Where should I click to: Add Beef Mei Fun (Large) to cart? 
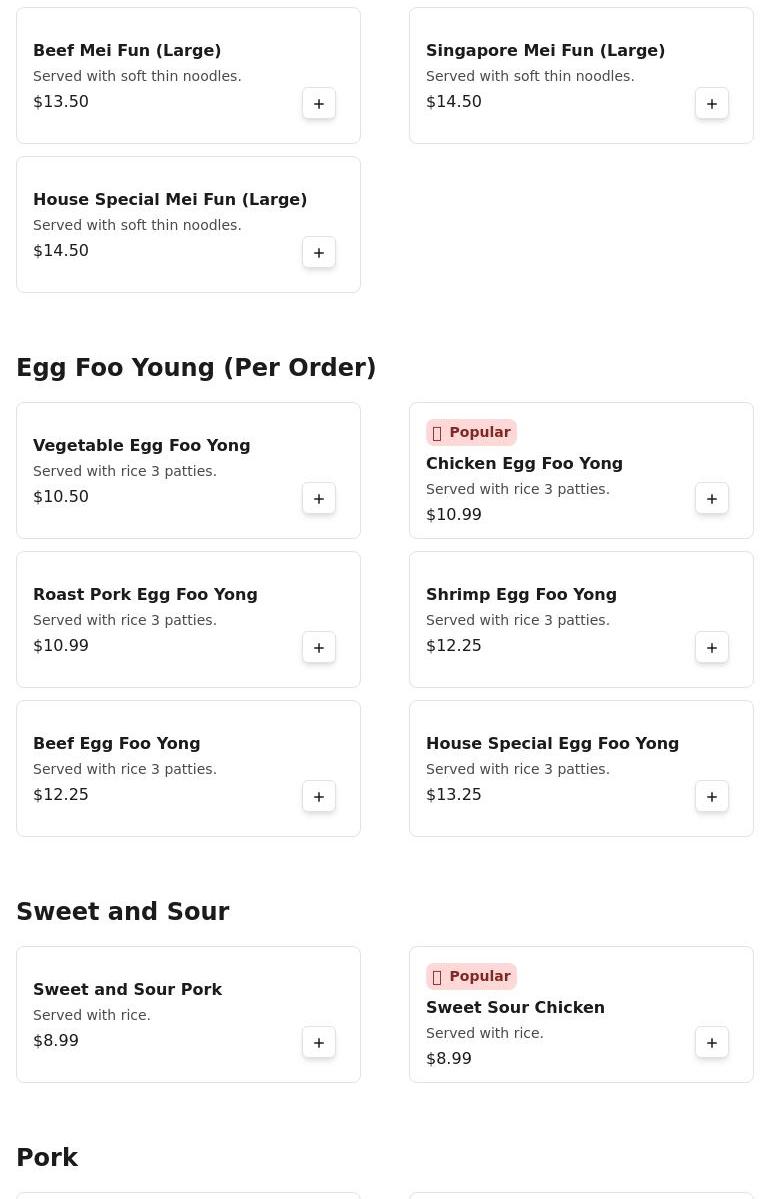[319, 104]
